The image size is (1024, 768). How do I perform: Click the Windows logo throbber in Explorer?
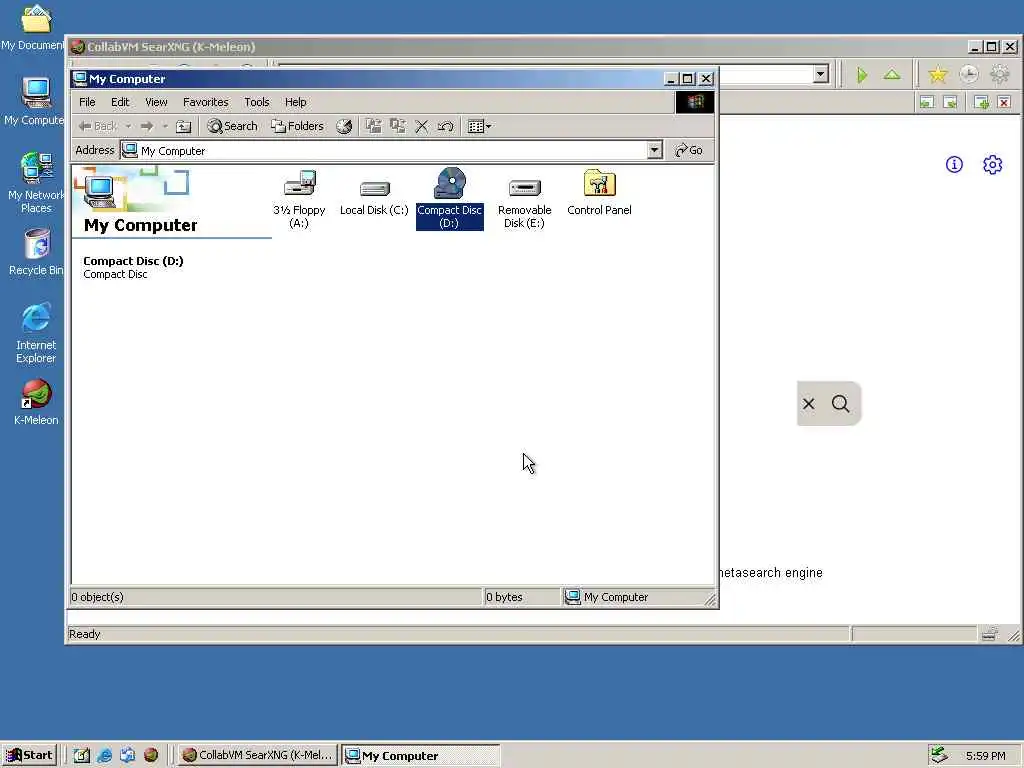click(694, 102)
